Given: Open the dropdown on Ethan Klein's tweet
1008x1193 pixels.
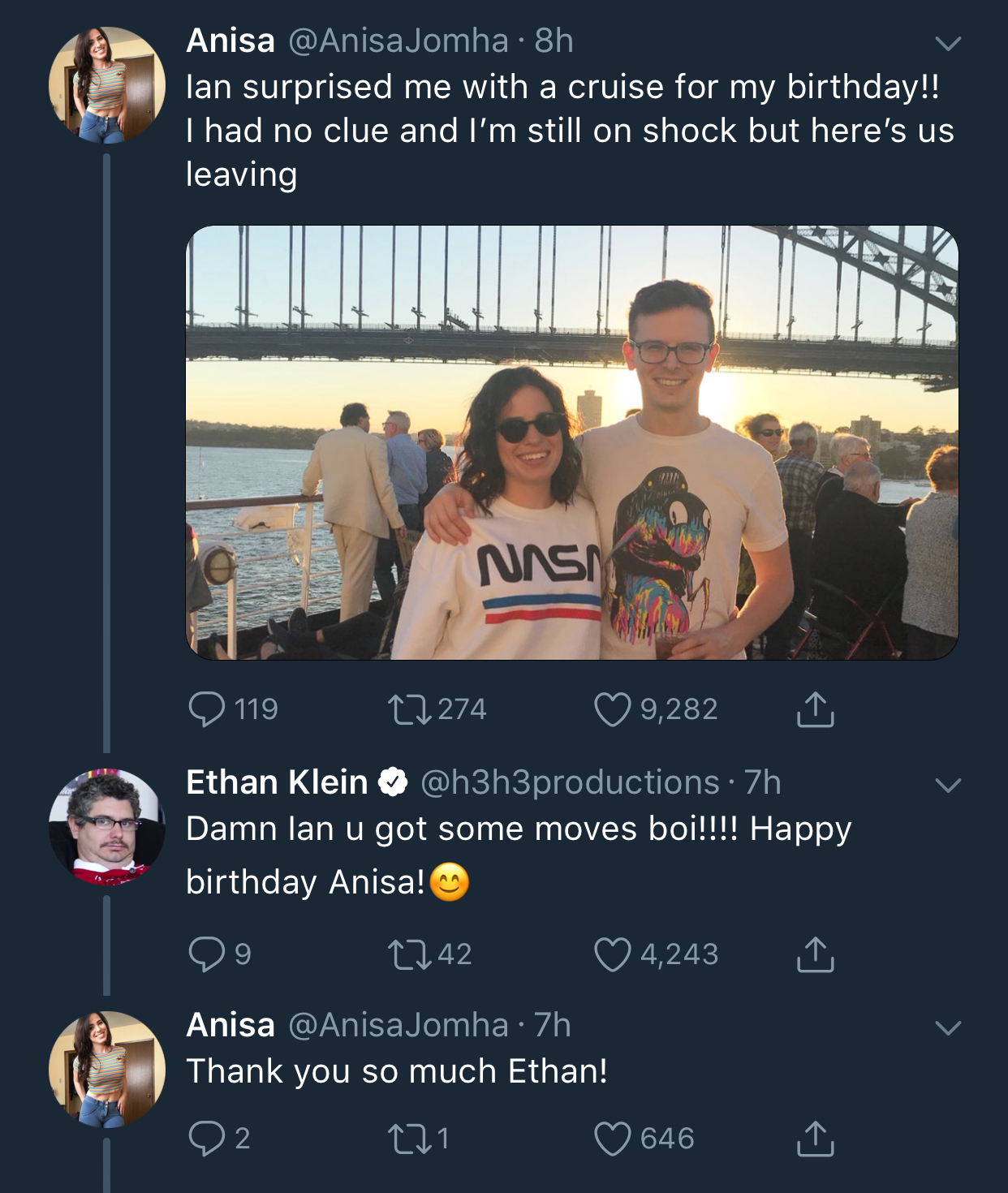Looking at the screenshot, I should [946, 784].
